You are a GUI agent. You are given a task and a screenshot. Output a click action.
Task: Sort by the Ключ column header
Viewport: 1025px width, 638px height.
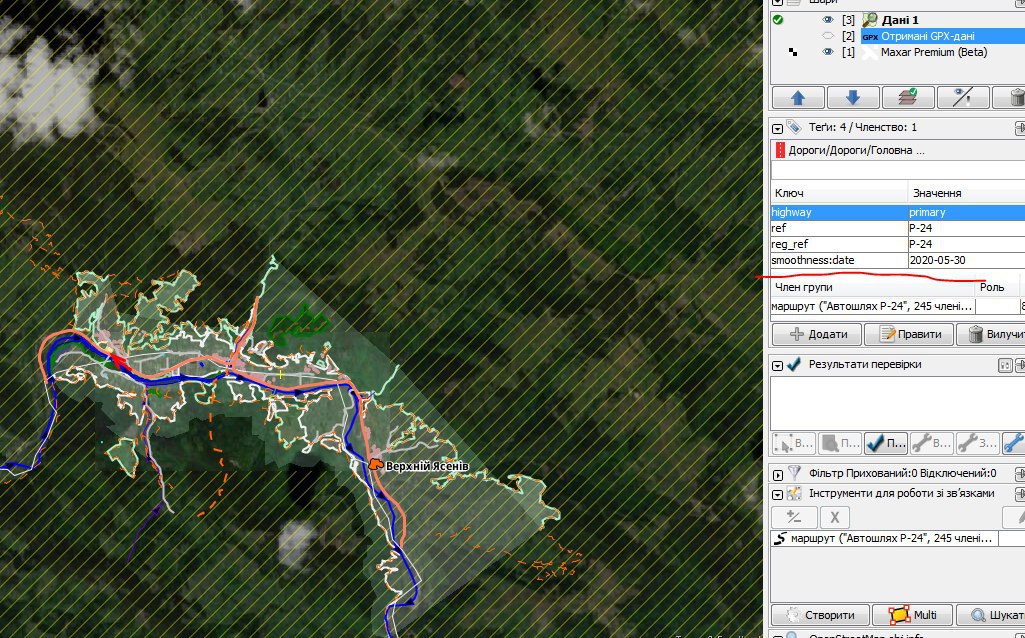click(x=839, y=193)
